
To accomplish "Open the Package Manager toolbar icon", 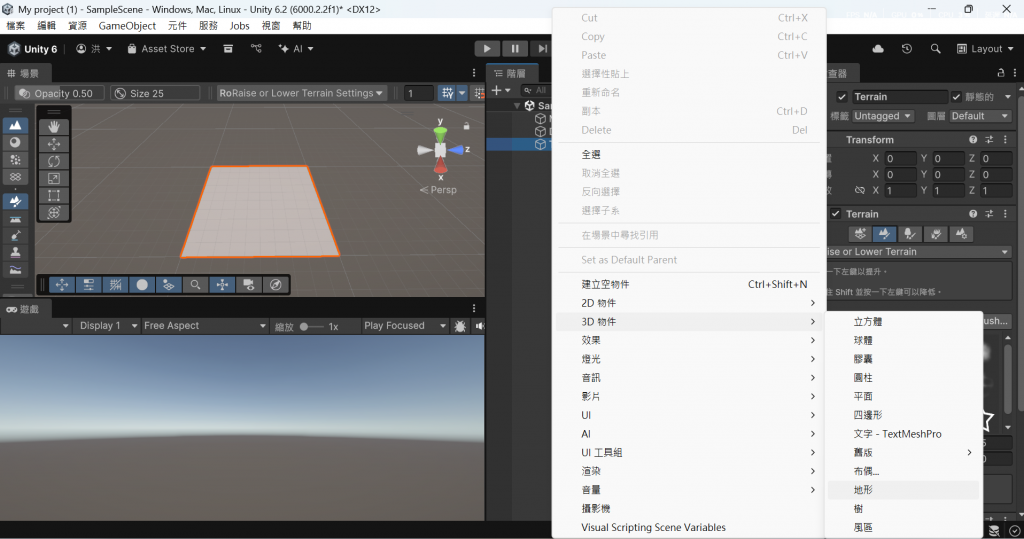I will click(x=228, y=49).
